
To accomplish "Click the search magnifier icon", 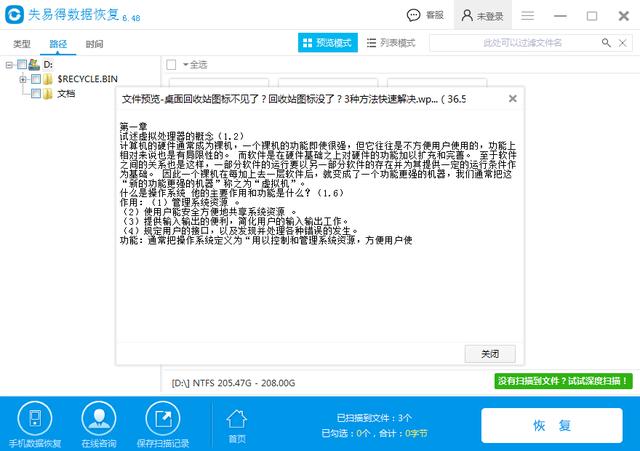I will pyautogui.click(x=606, y=43).
